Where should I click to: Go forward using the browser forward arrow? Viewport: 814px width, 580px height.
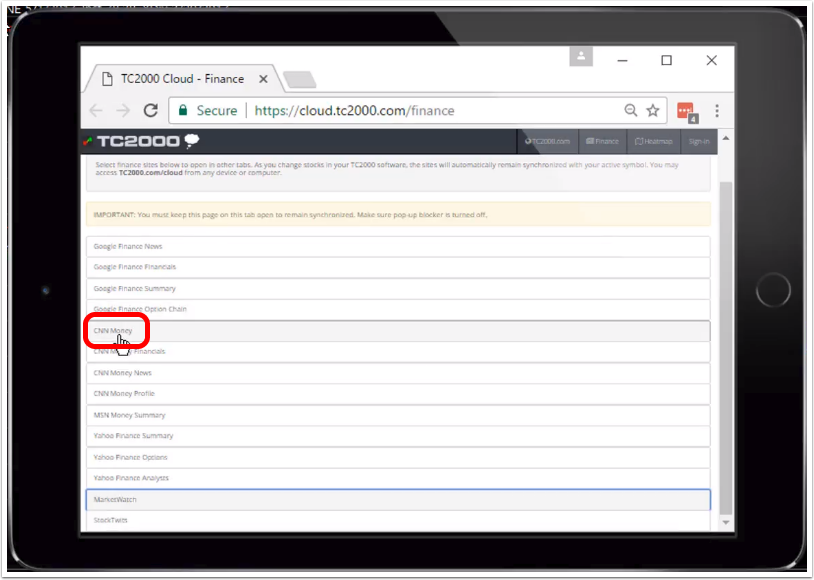coord(123,110)
